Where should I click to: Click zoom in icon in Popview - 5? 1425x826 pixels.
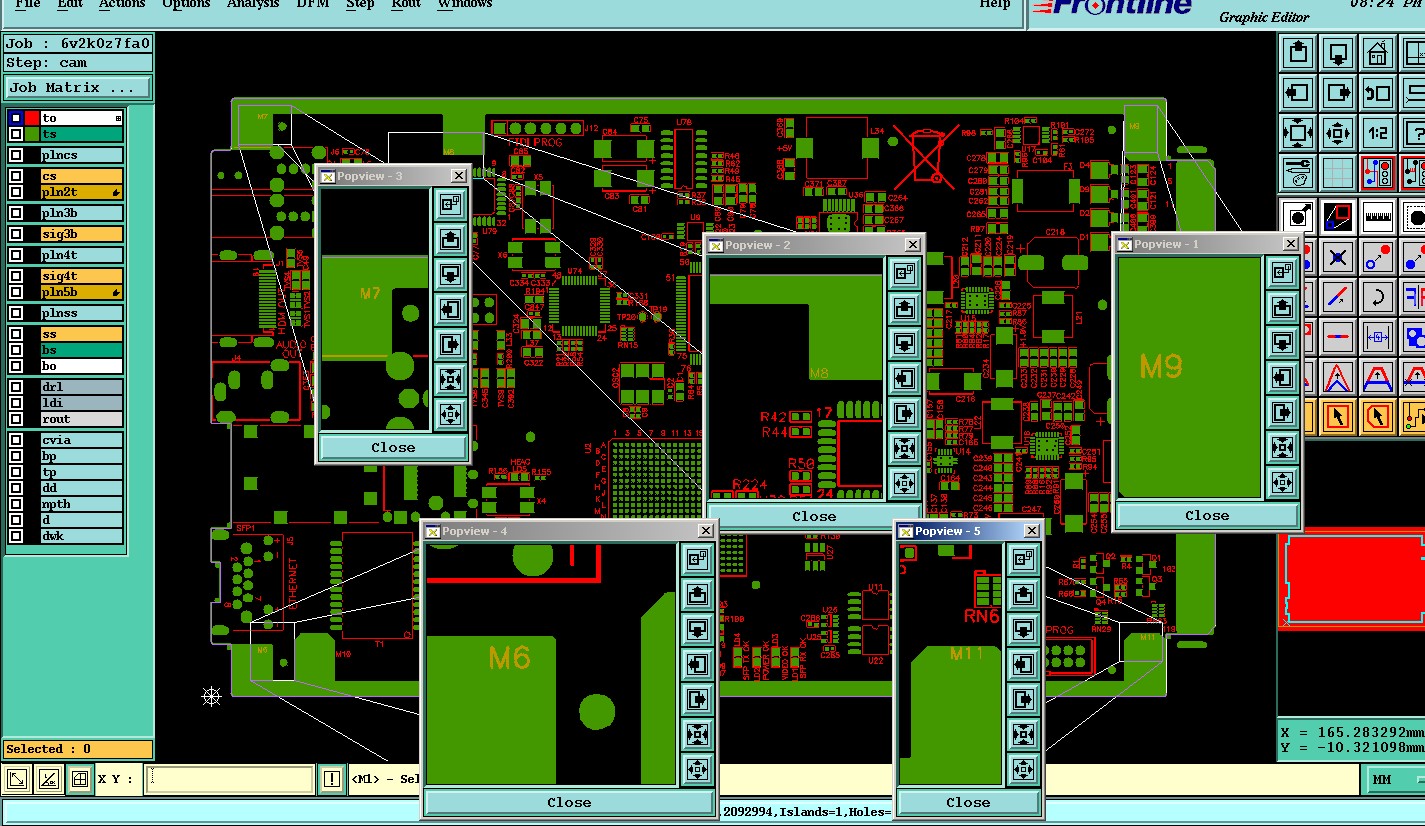pos(1022,734)
